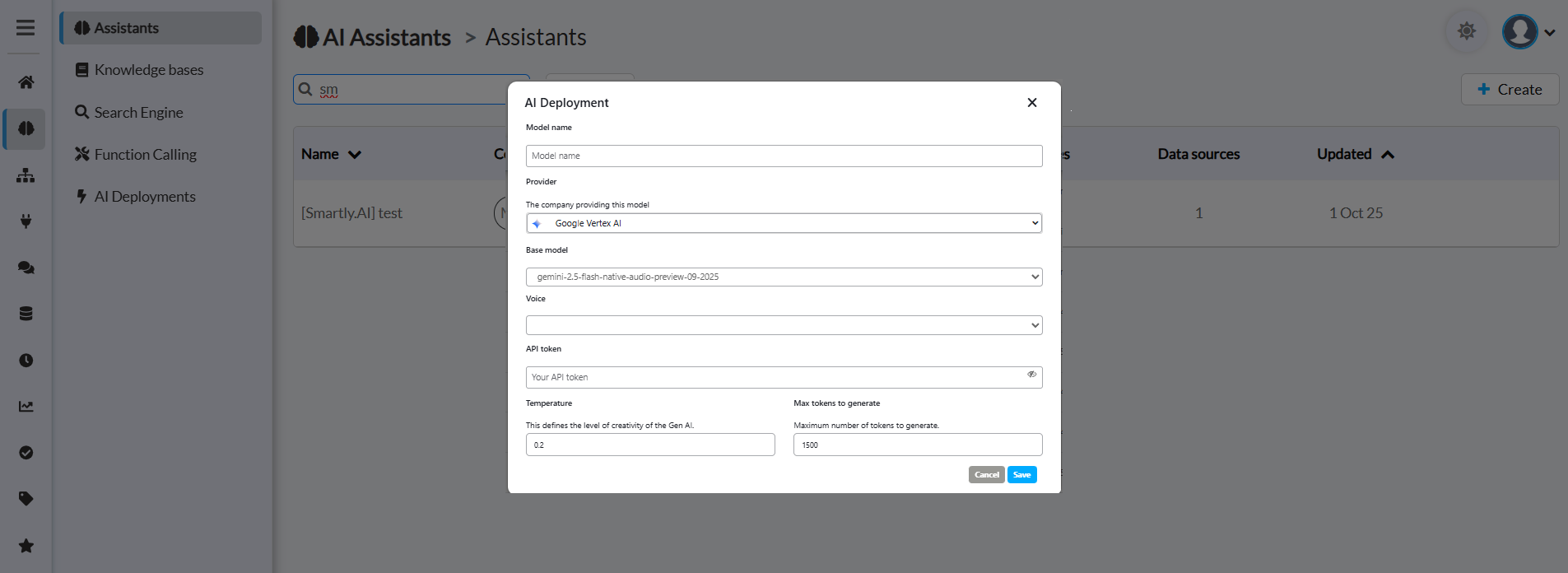Toggle the light/dark theme sun icon
Screen dimensions: 1568x573
(x=1467, y=31)
